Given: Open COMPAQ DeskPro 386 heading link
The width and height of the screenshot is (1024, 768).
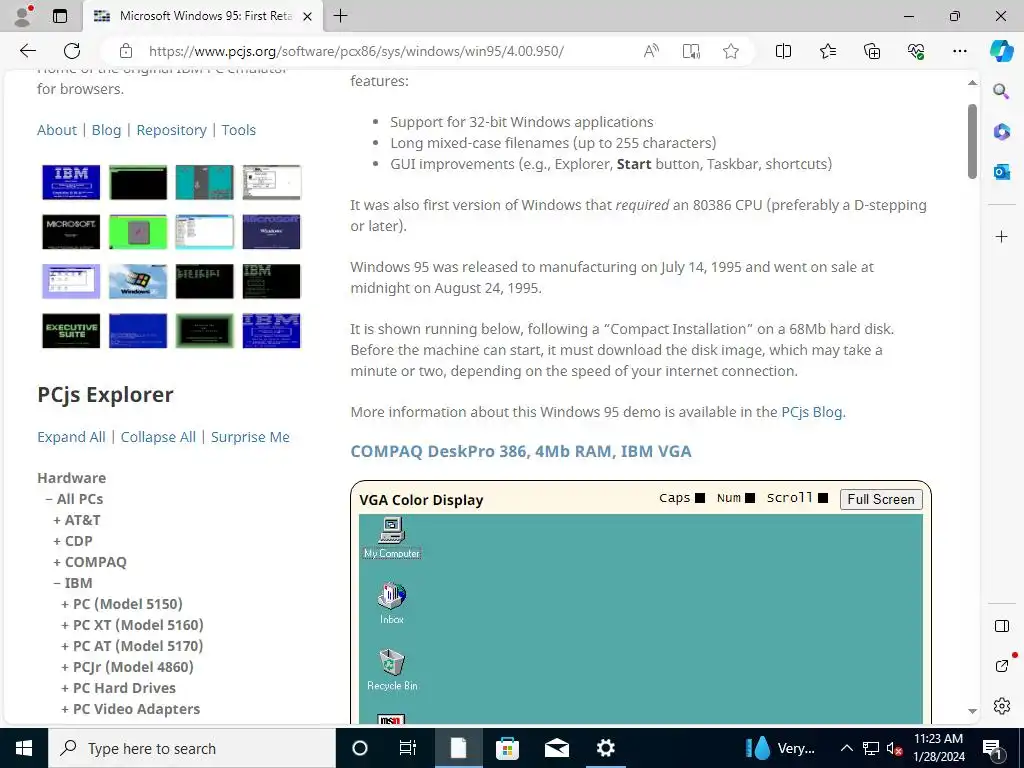Looking at the screenshot, I should [520, 451].
